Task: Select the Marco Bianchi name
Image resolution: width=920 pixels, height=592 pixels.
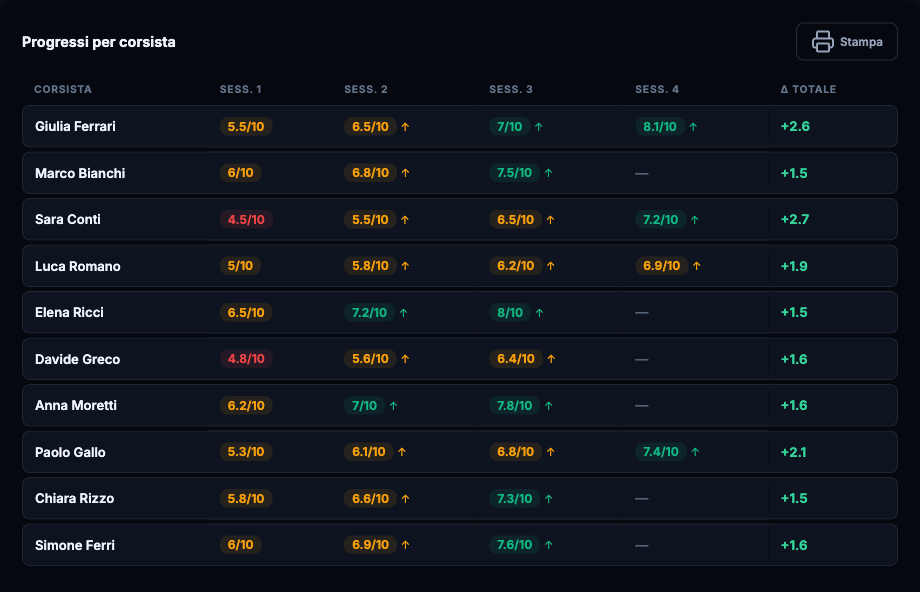Action: 80,173
